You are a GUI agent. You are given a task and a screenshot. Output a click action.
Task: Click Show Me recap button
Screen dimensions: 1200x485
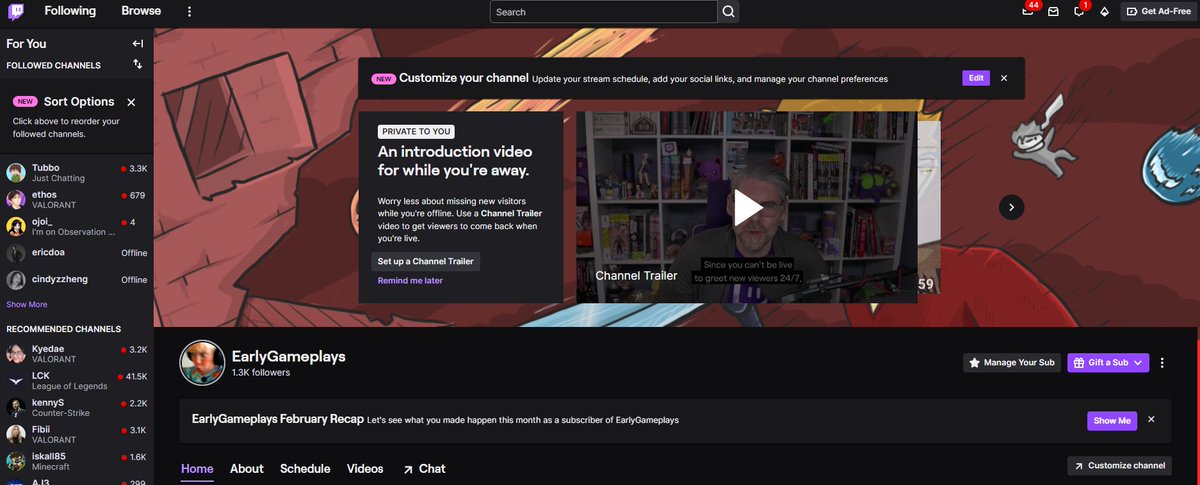pyautogui.click(x=1112, y=420)
